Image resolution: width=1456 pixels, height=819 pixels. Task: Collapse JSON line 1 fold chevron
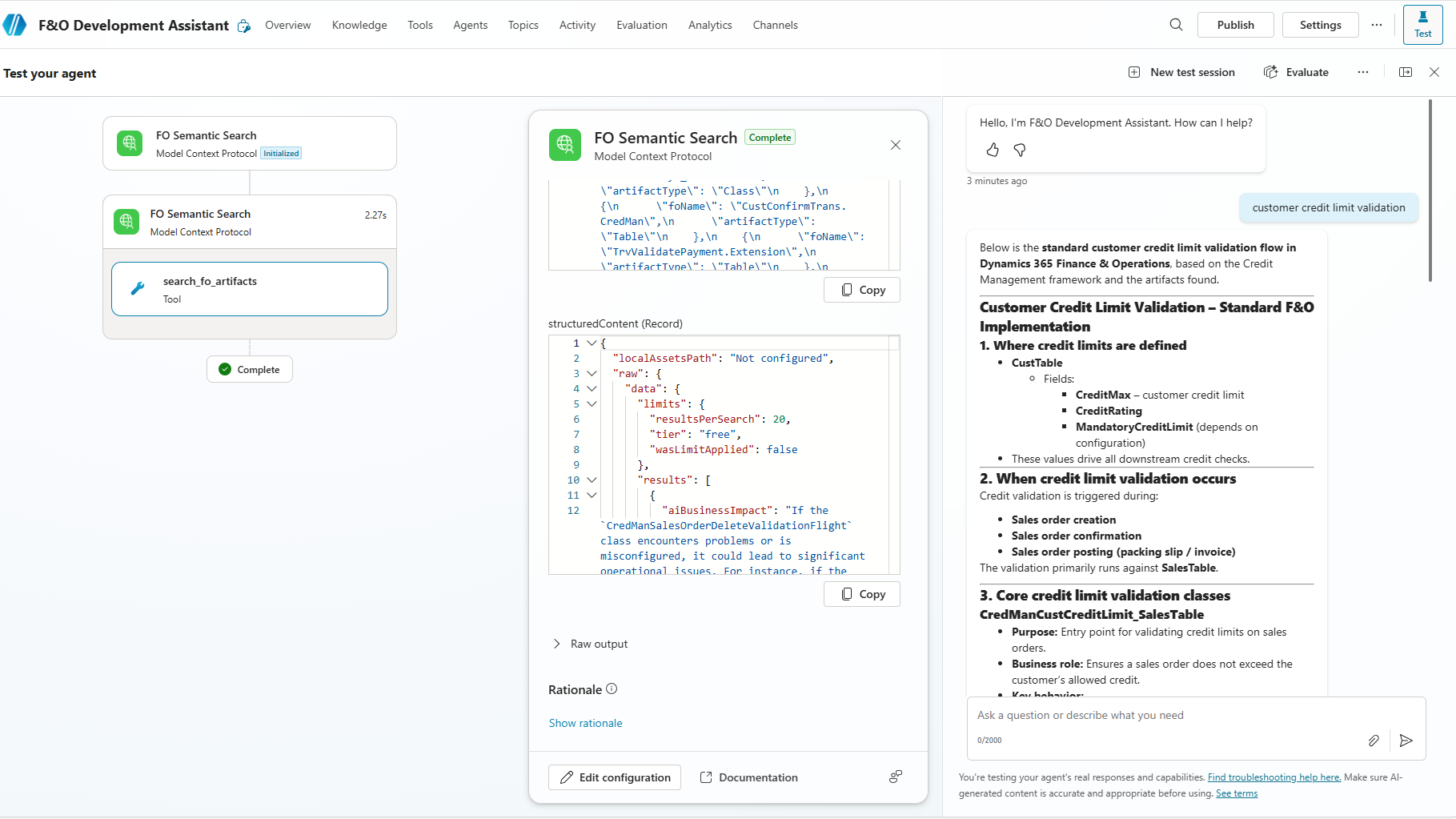coord(592,343)
